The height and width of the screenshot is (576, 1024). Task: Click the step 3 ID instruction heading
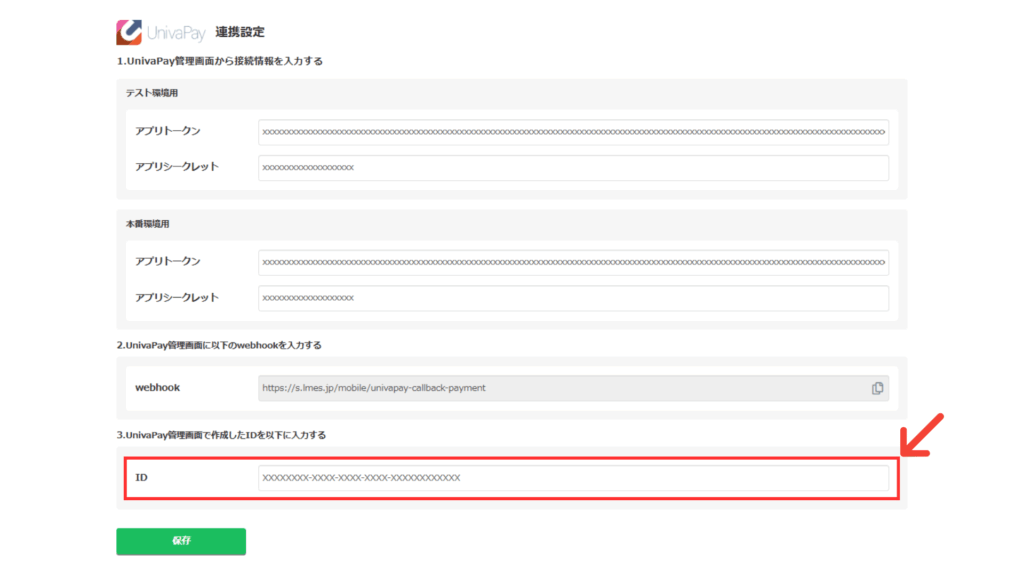pyautogui.click(x=221, y=435)
